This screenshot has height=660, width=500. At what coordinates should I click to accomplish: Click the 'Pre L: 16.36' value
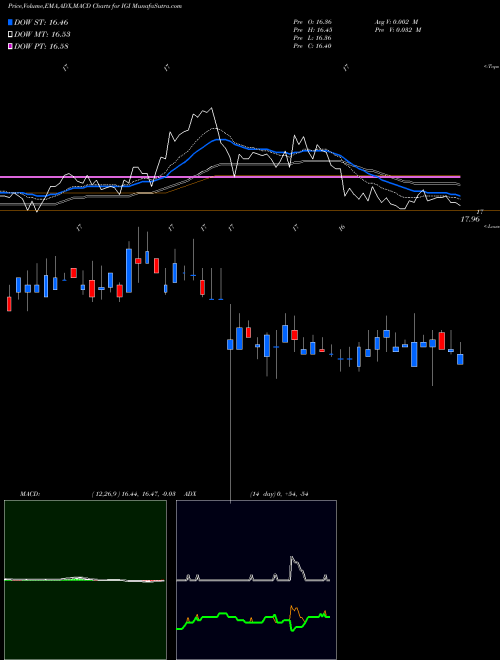click(x=312, y=38)
